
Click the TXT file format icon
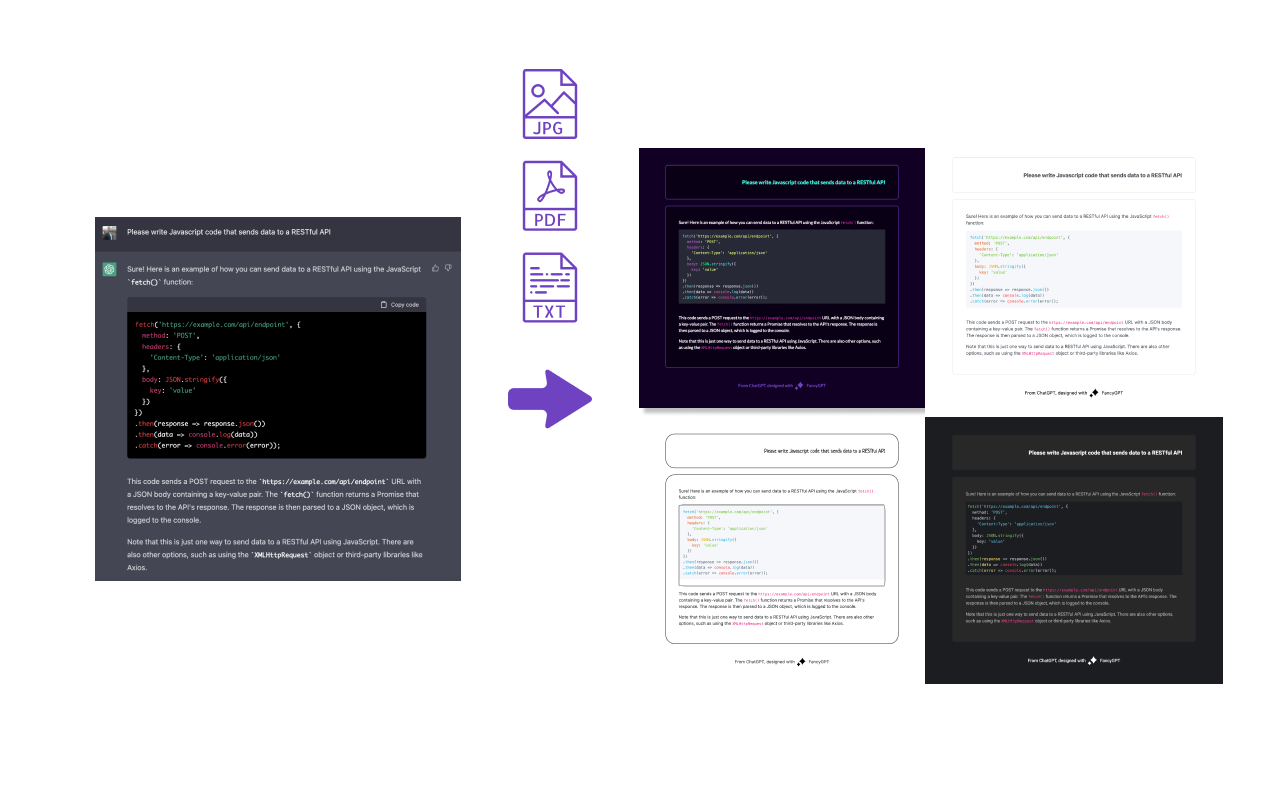click(x=550, y=287)
